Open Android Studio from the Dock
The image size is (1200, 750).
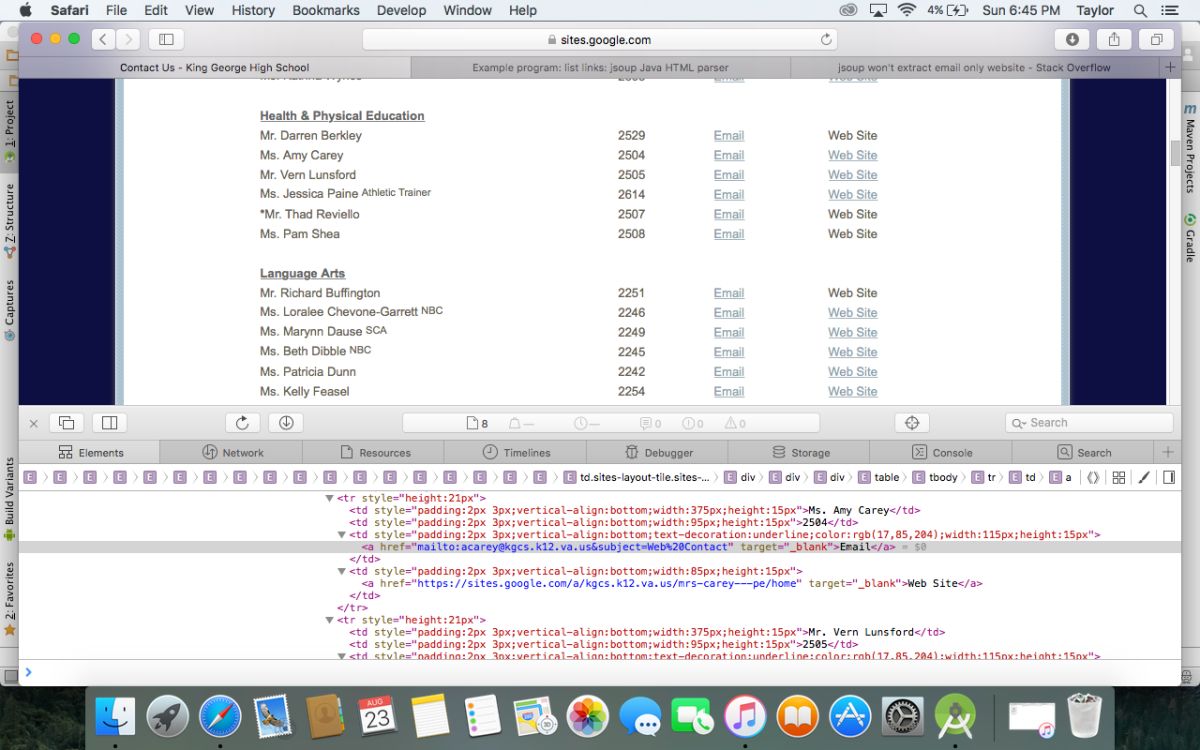tap(955, 716)
